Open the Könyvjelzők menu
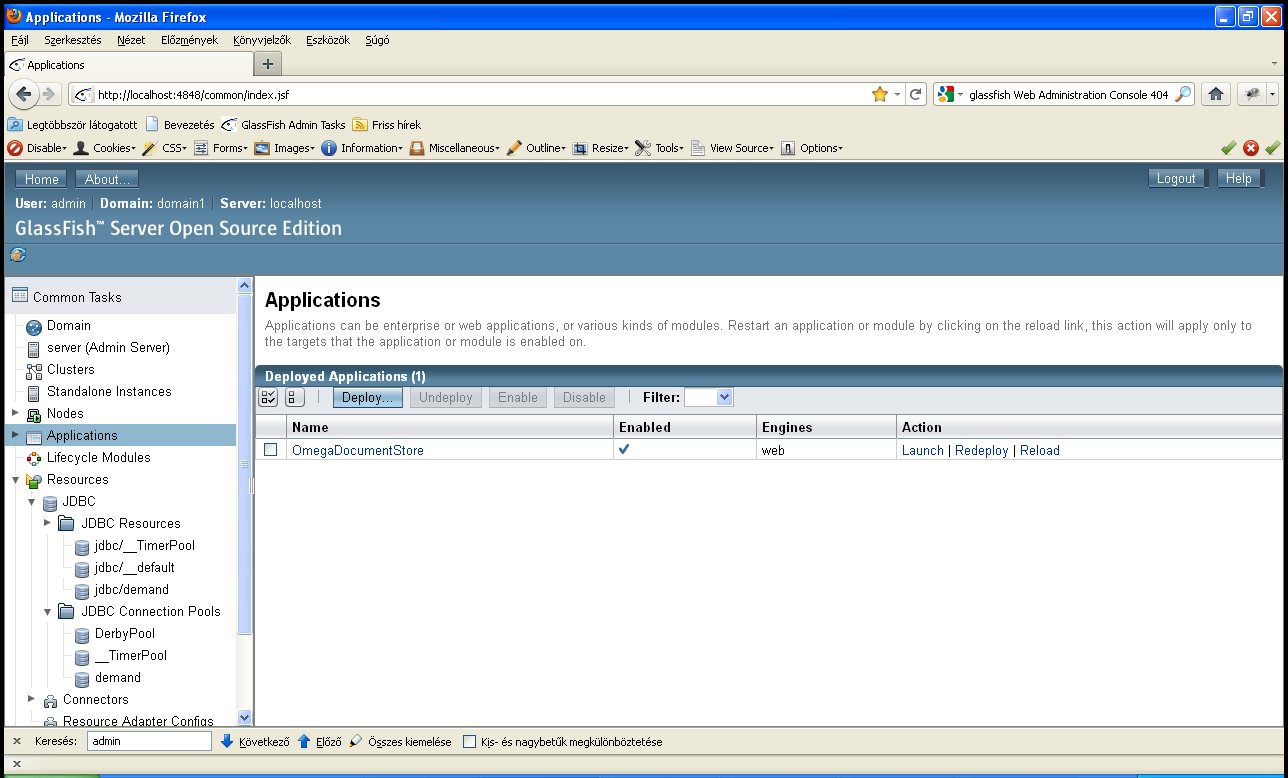Screen dimensions: 1288x778 262,40
